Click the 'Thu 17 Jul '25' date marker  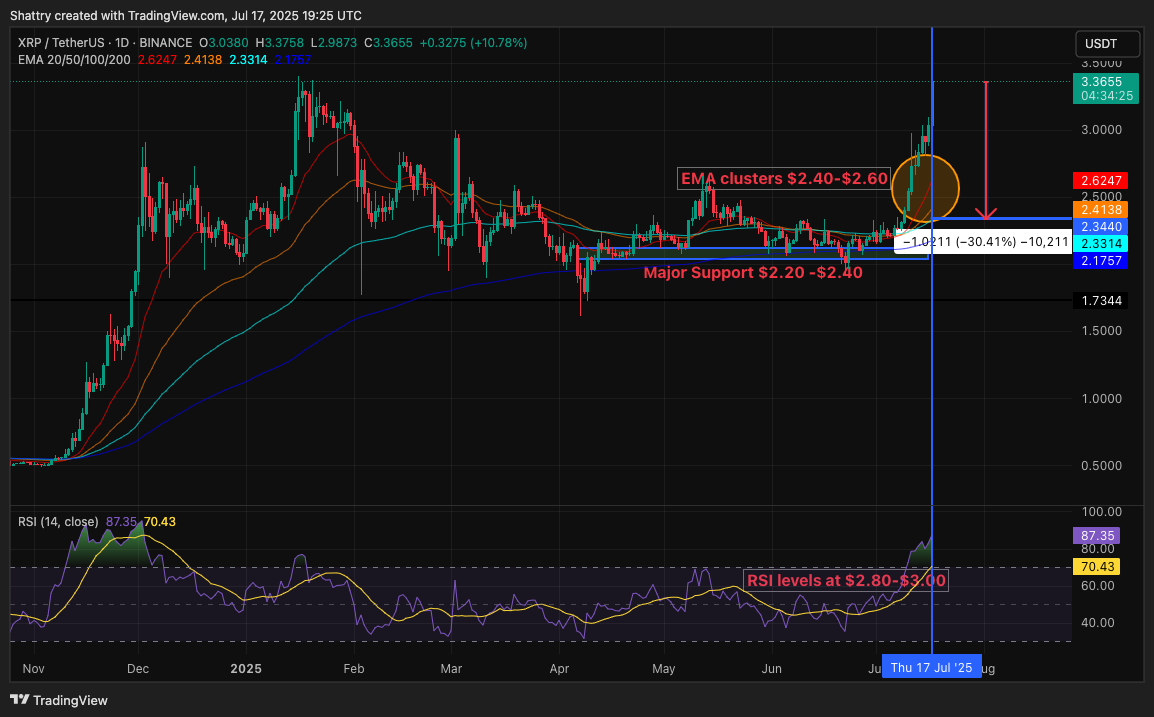pyautogui.click(x=930, y=668)
